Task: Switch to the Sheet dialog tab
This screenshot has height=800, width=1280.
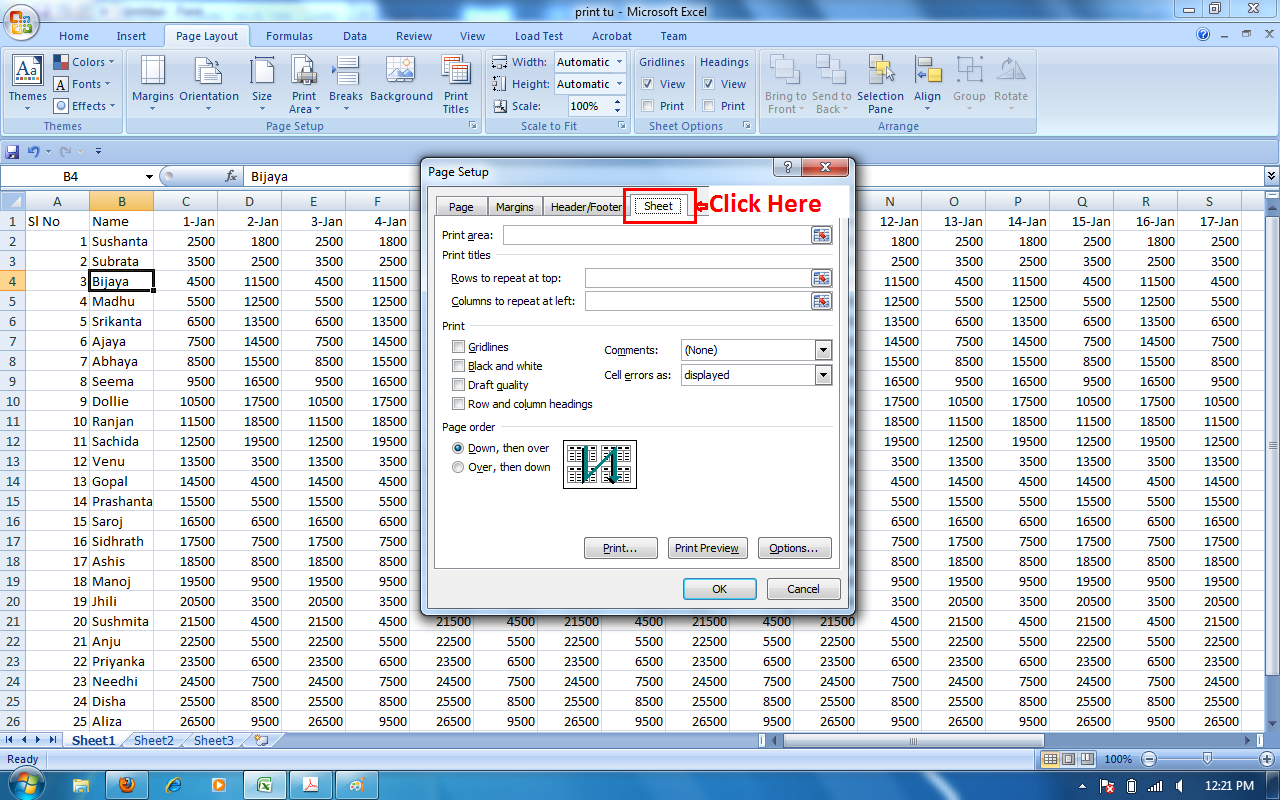Action: click(x=658, y=206)
